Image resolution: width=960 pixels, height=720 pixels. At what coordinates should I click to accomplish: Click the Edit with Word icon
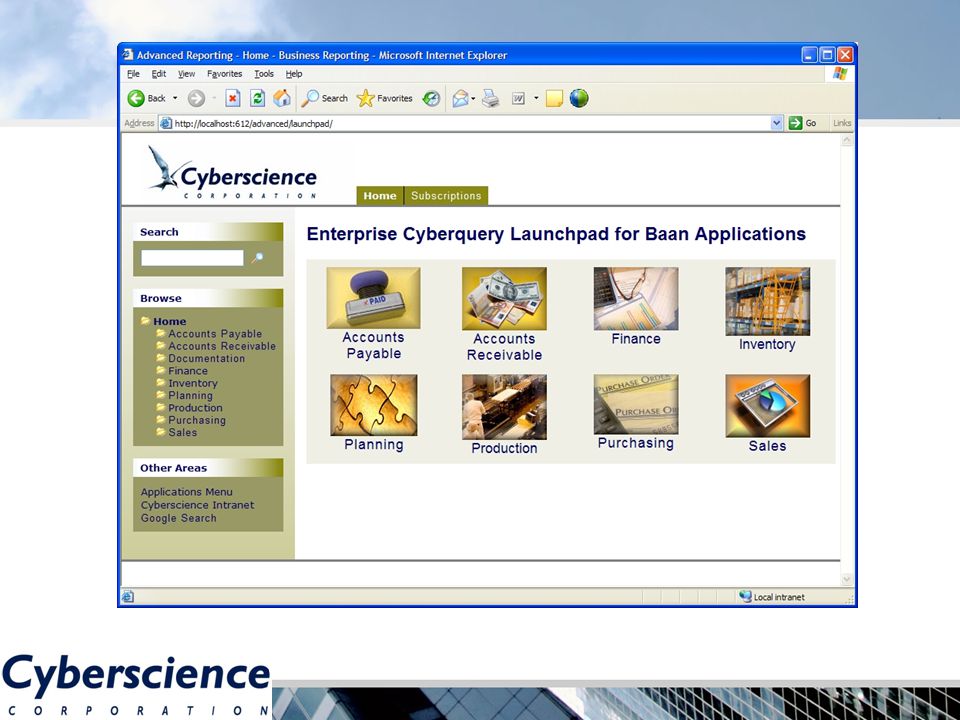[x=519, y=98]
